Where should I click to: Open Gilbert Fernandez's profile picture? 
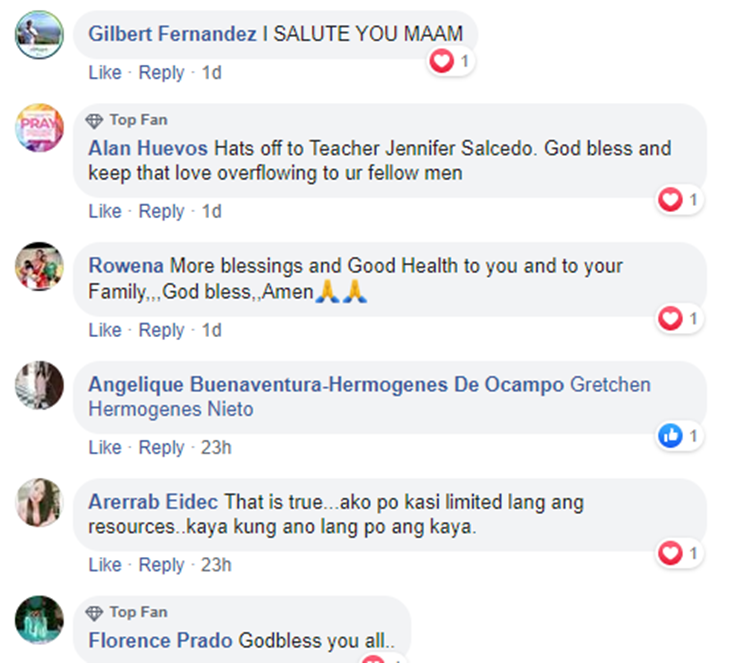(x=39, y=35)
